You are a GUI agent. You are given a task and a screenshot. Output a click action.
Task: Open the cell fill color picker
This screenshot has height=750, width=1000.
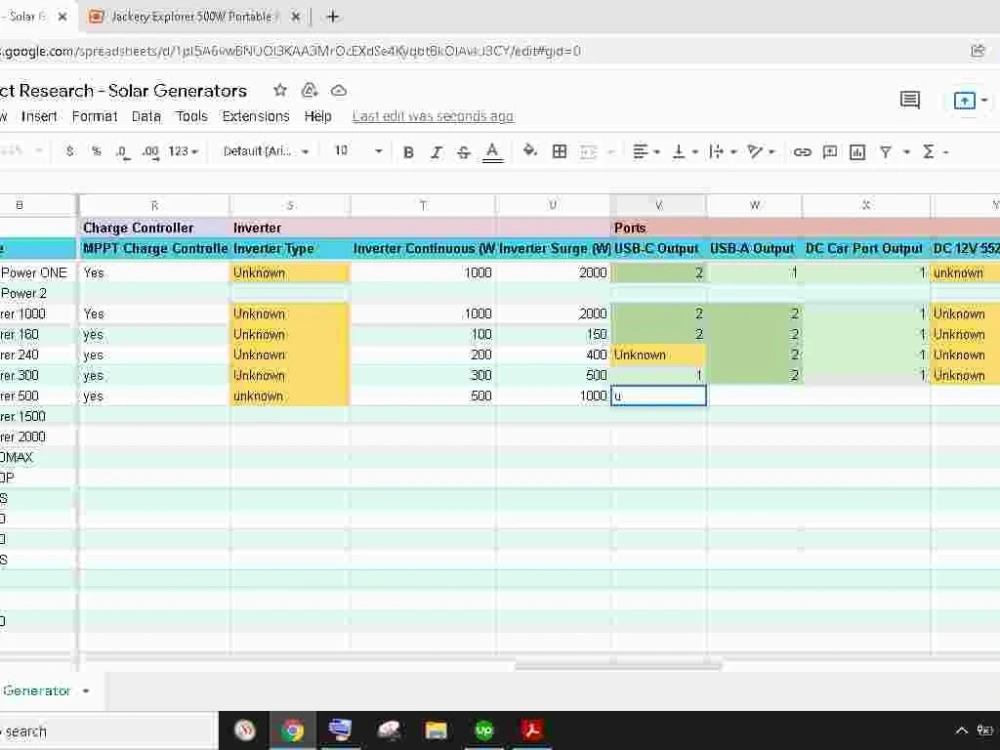click(529, 151)
